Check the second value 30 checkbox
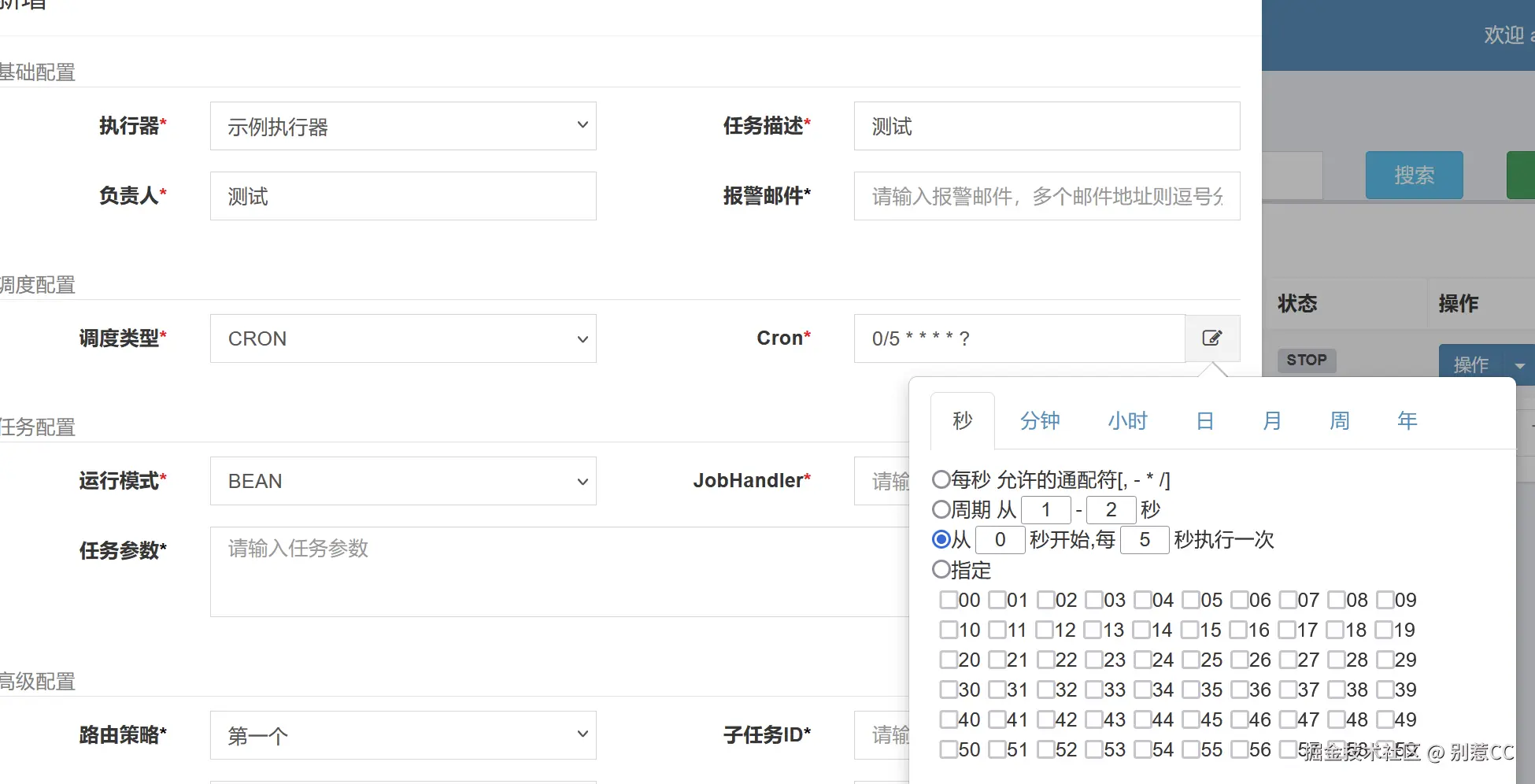 point(948,690)
